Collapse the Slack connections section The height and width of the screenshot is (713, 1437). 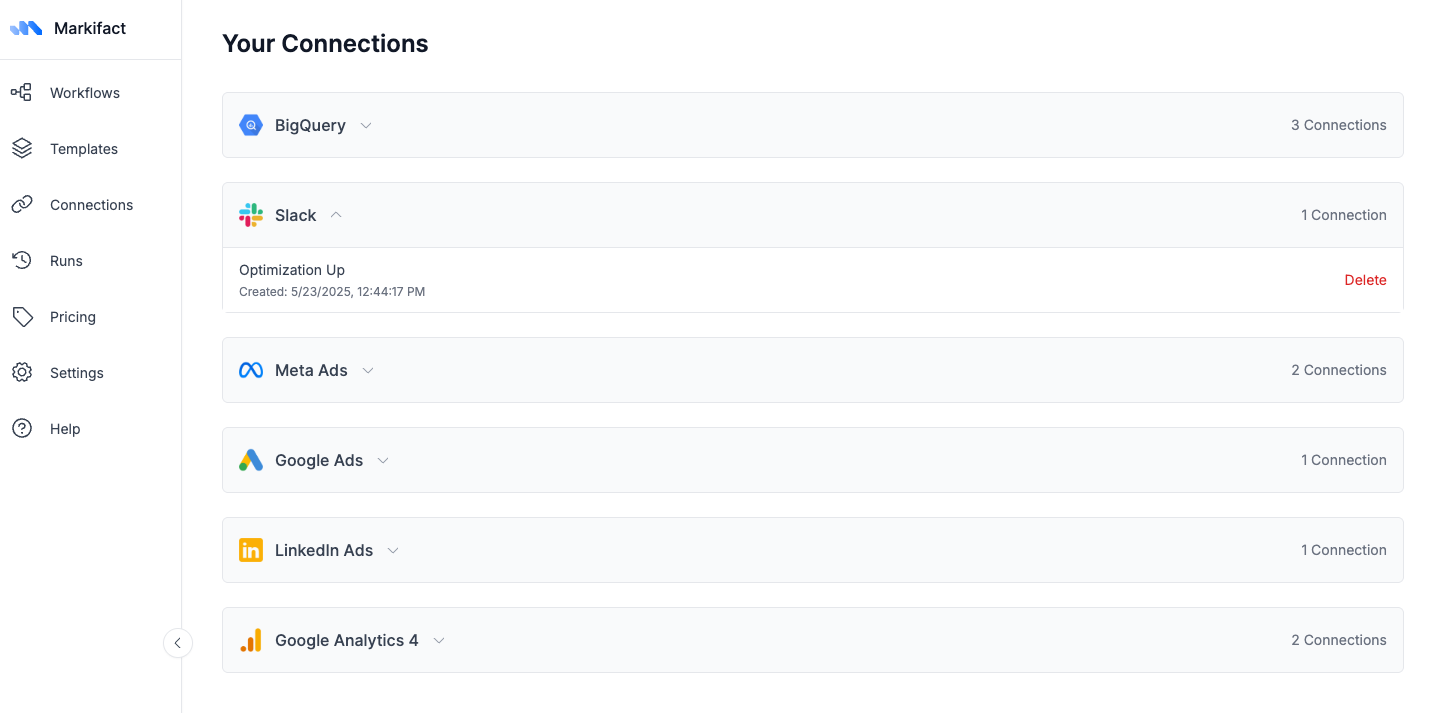point(336,215)
